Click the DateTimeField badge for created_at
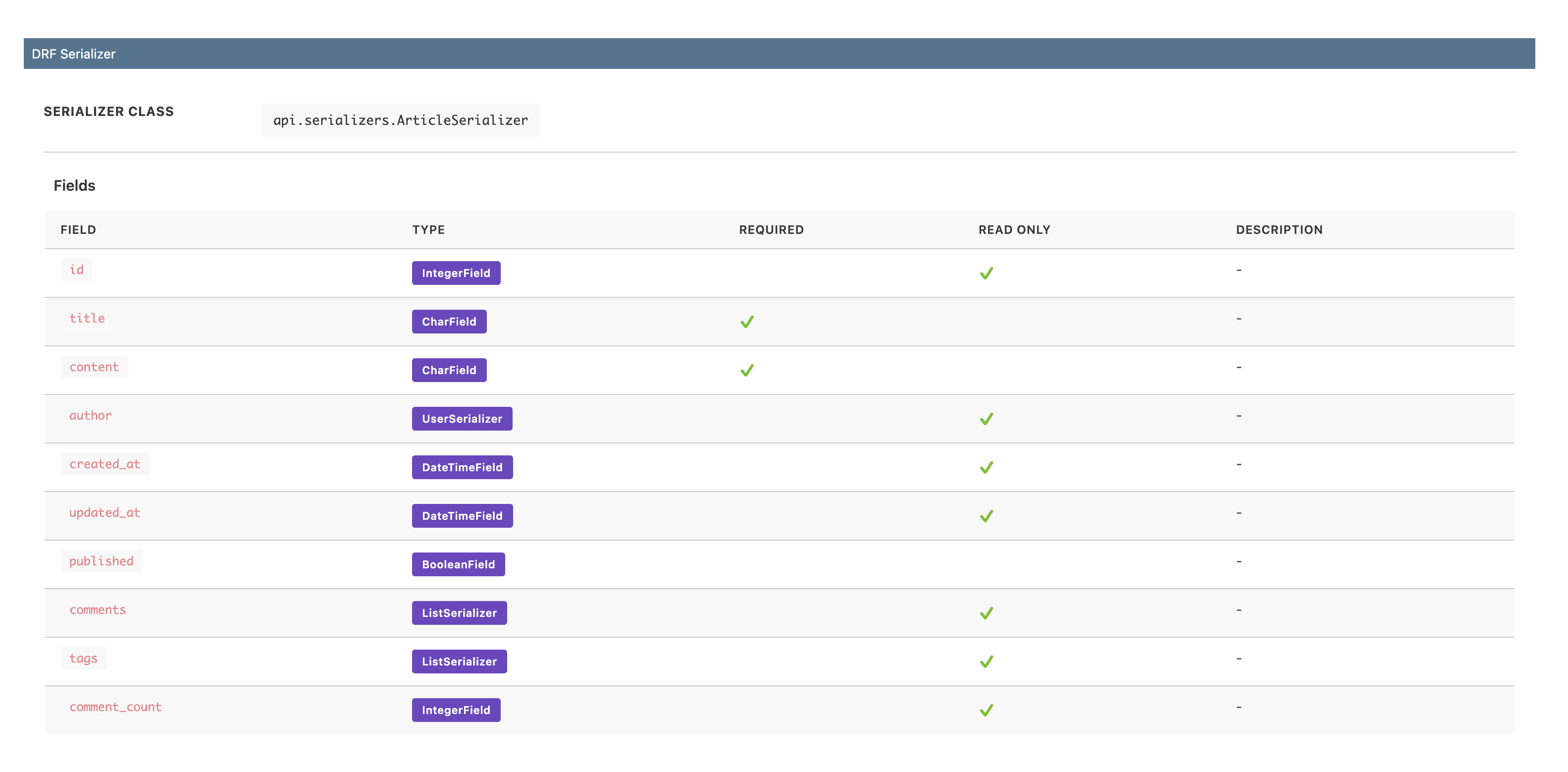This screenshot has width=1568, height=772. click(x=462, y=468)
